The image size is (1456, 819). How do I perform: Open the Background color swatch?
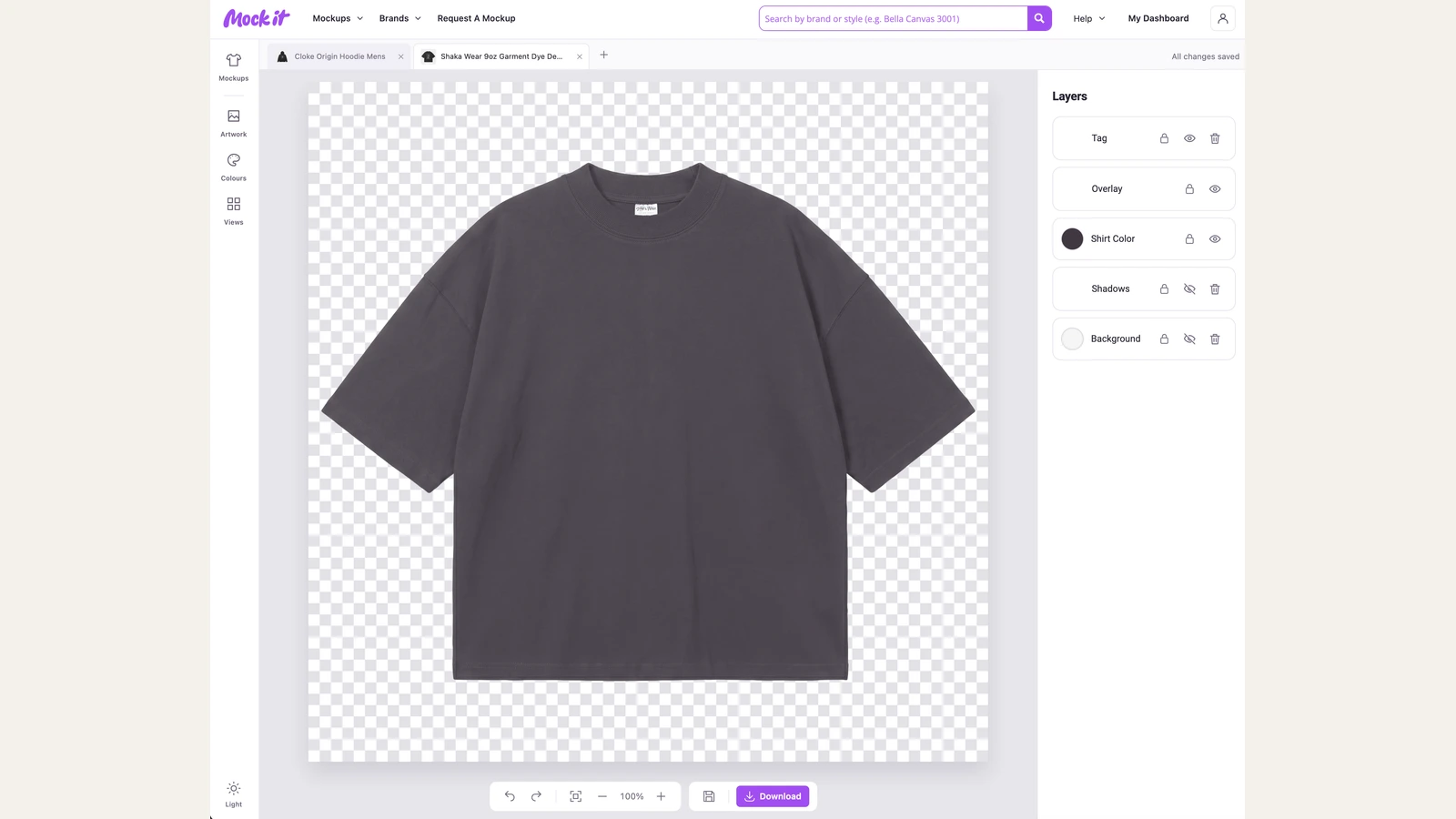pos(1073,339)
